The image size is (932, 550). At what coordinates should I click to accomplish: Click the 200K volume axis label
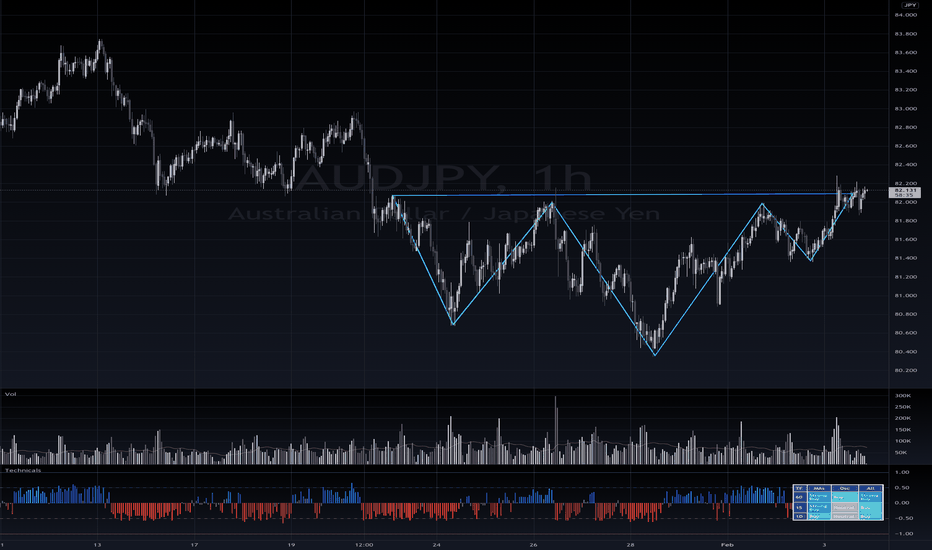pyautogui.click(x=902, y=418)
